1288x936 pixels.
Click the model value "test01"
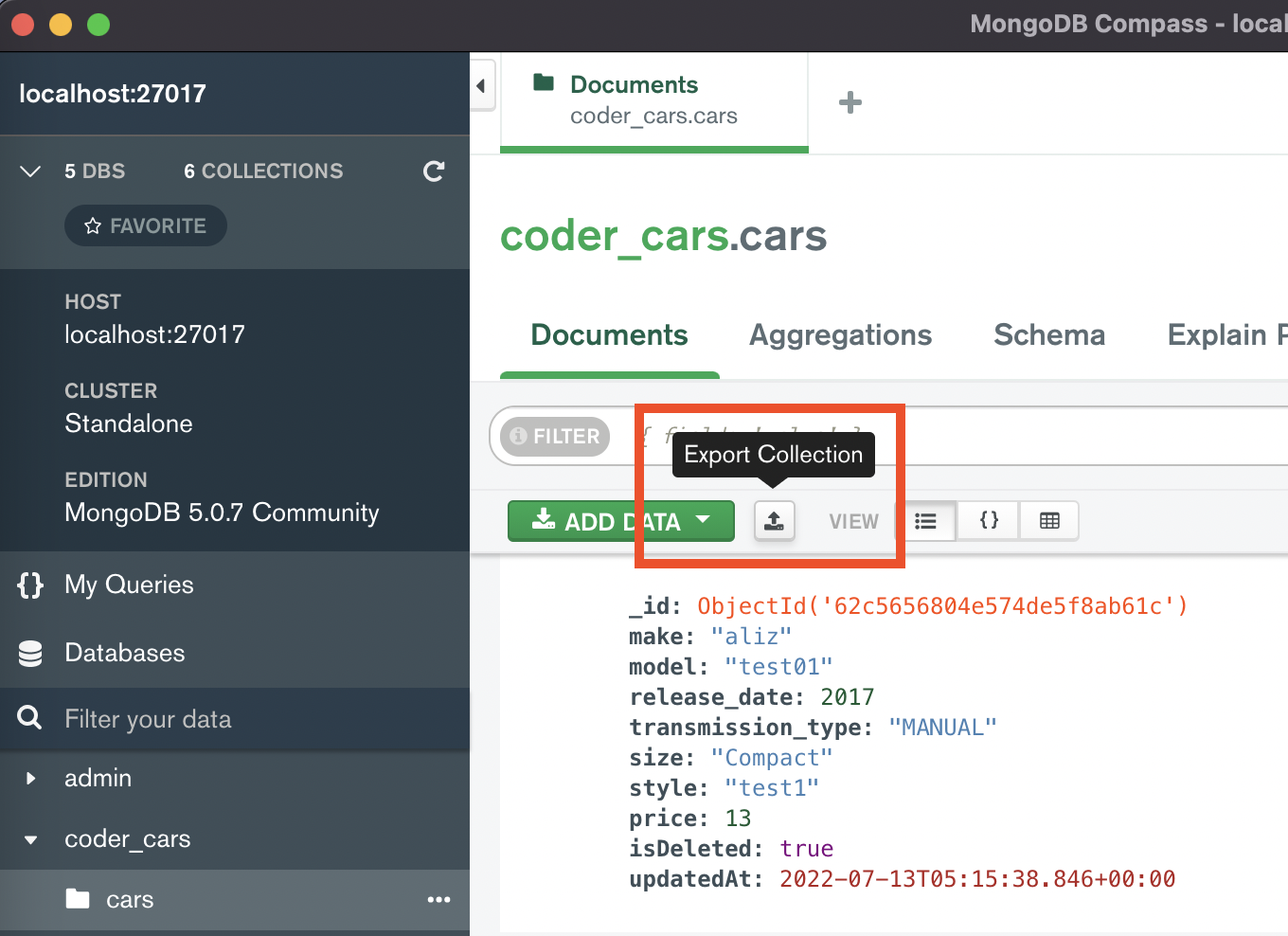point(778,667)
